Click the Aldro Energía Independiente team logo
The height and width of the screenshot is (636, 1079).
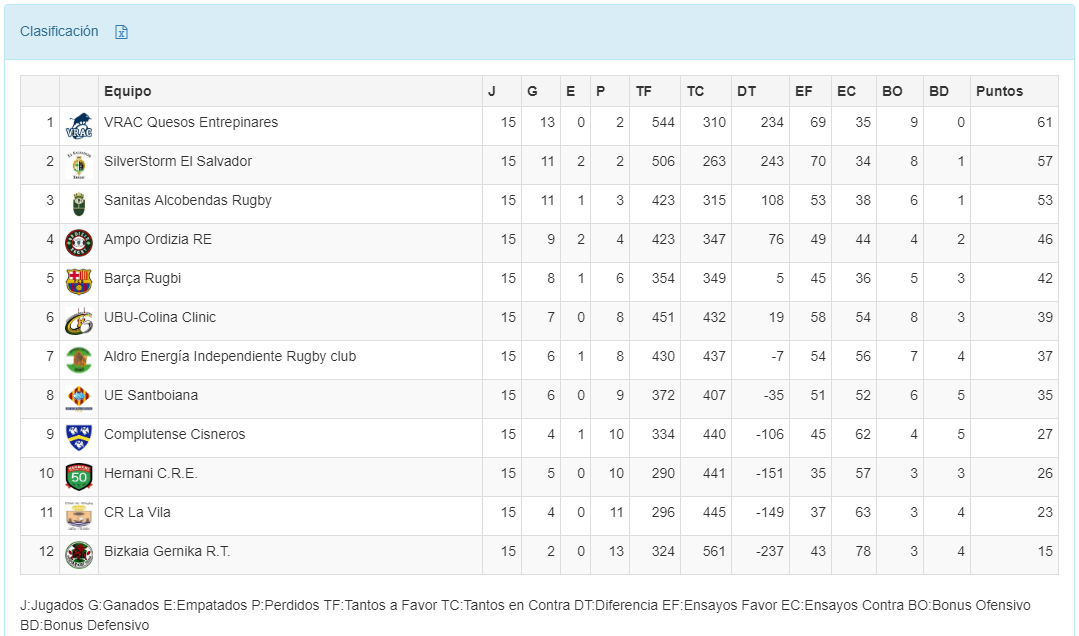click(x=79, y=360)
